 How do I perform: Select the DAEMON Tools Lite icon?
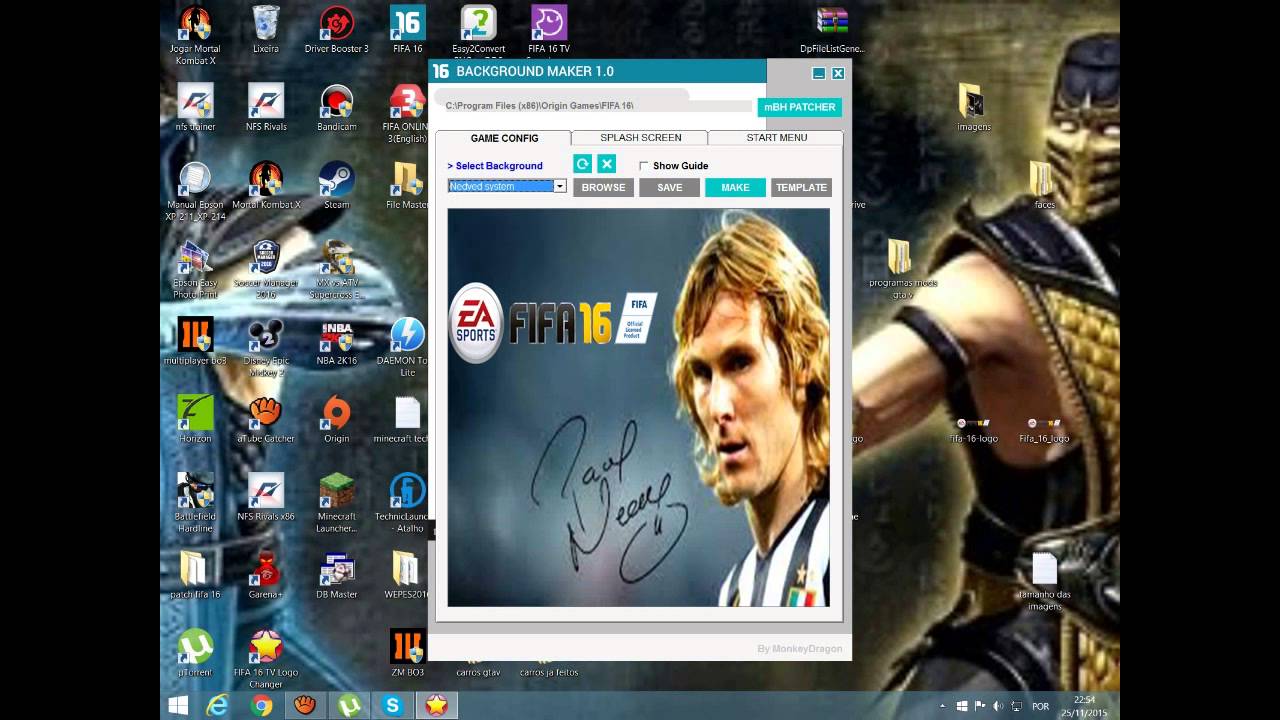407,346
